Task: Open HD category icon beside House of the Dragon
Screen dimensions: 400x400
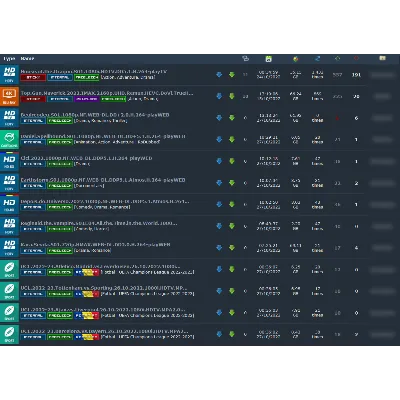Action: 9,74
